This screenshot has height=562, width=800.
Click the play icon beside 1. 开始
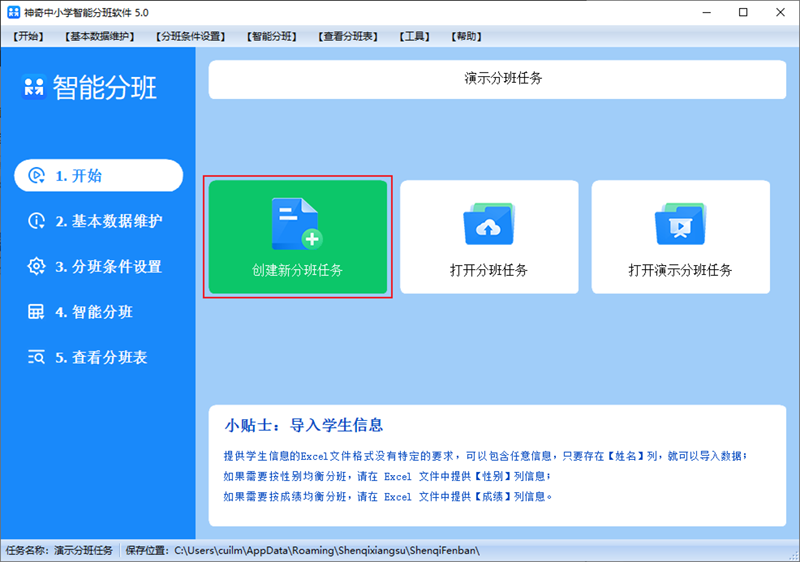(x=37, y=175)
